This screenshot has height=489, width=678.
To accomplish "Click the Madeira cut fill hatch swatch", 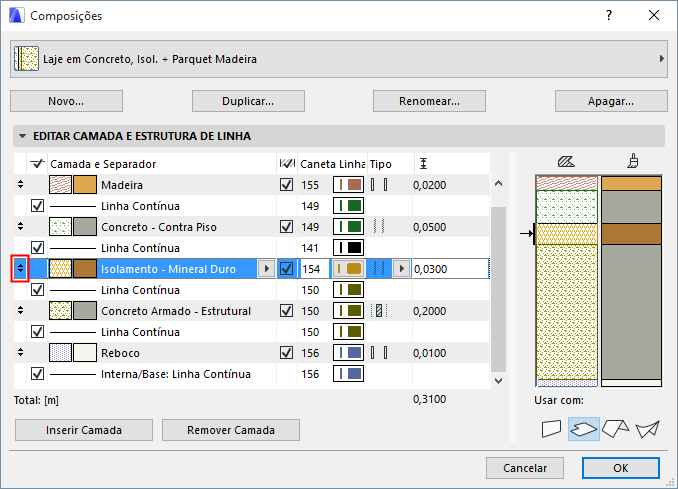I will 61,185.
